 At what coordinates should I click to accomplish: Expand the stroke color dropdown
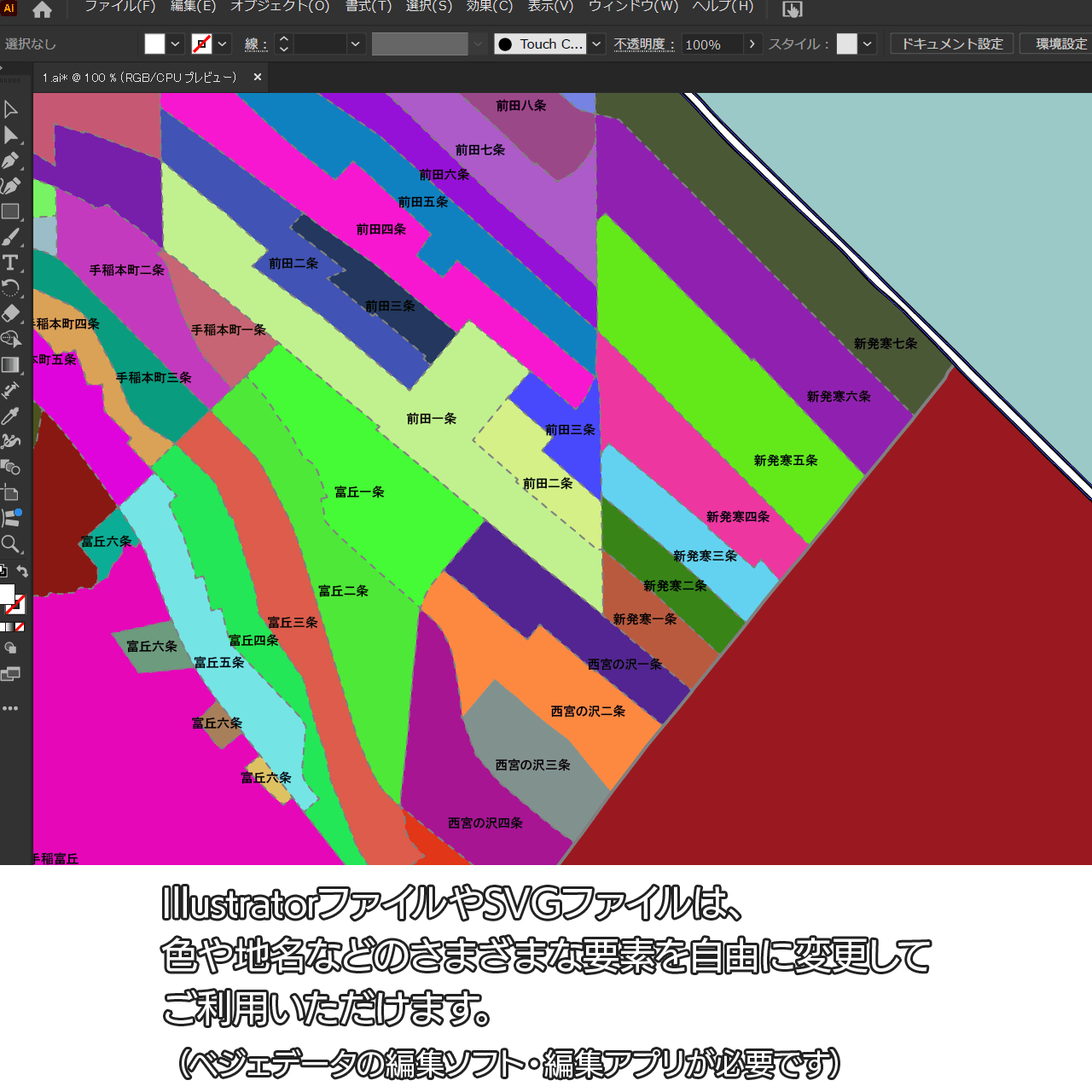click(223, 44)
